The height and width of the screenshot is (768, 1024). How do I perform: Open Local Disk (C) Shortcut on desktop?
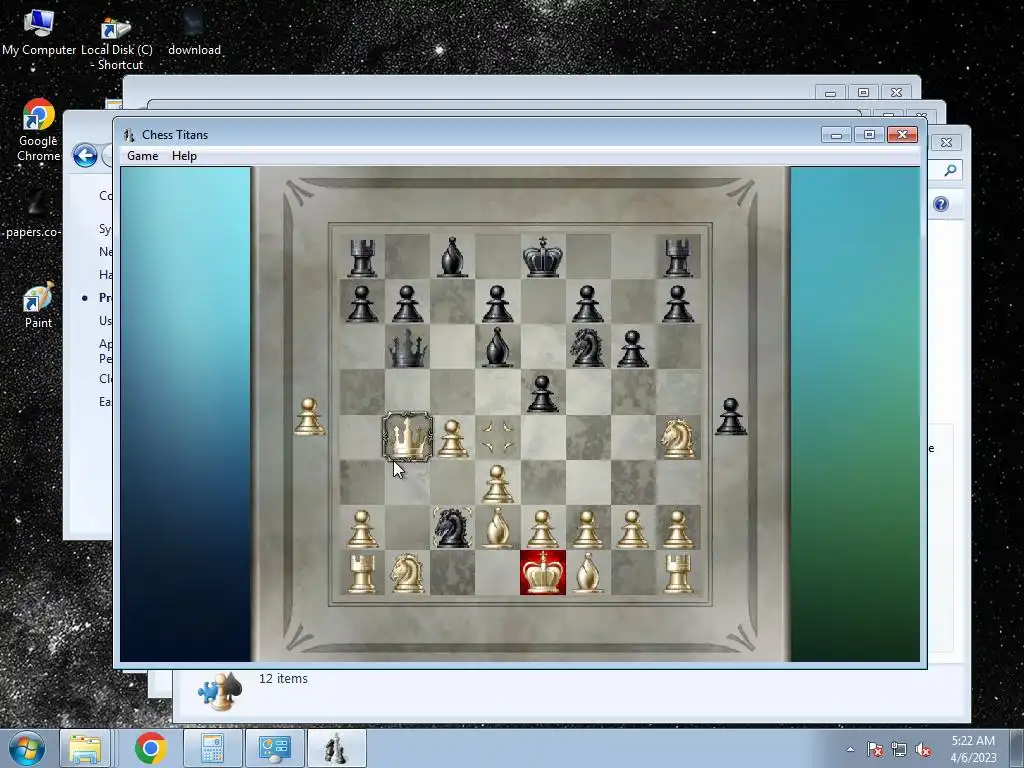point(117,43)
